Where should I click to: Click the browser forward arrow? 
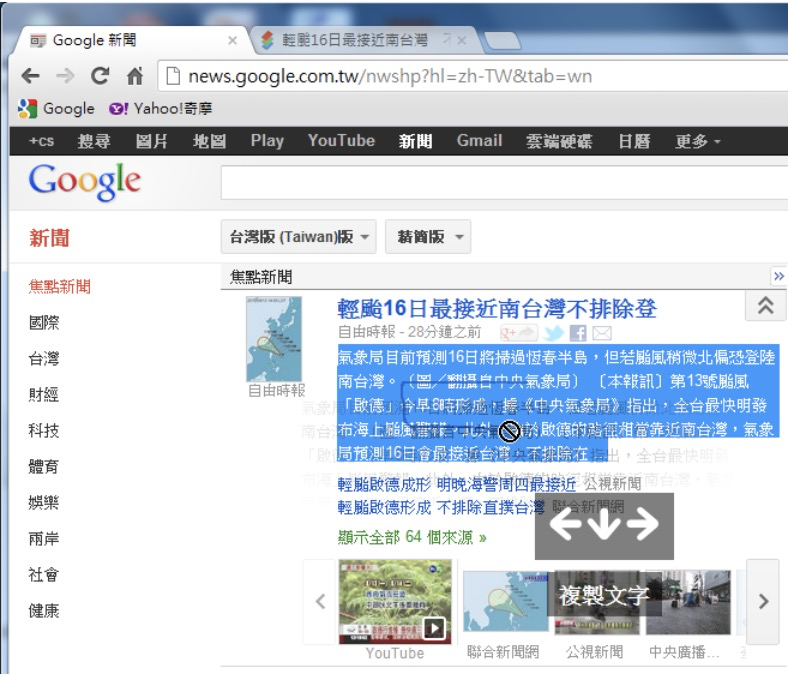click(x=65, y=76)
